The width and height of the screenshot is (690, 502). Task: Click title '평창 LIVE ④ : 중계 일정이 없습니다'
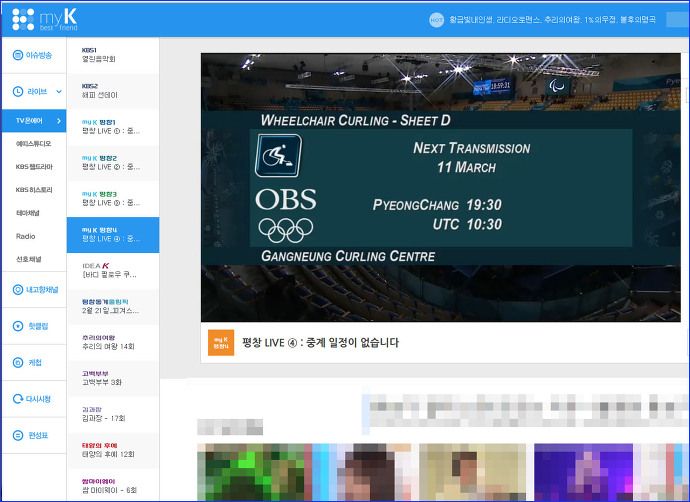(320, 343)
